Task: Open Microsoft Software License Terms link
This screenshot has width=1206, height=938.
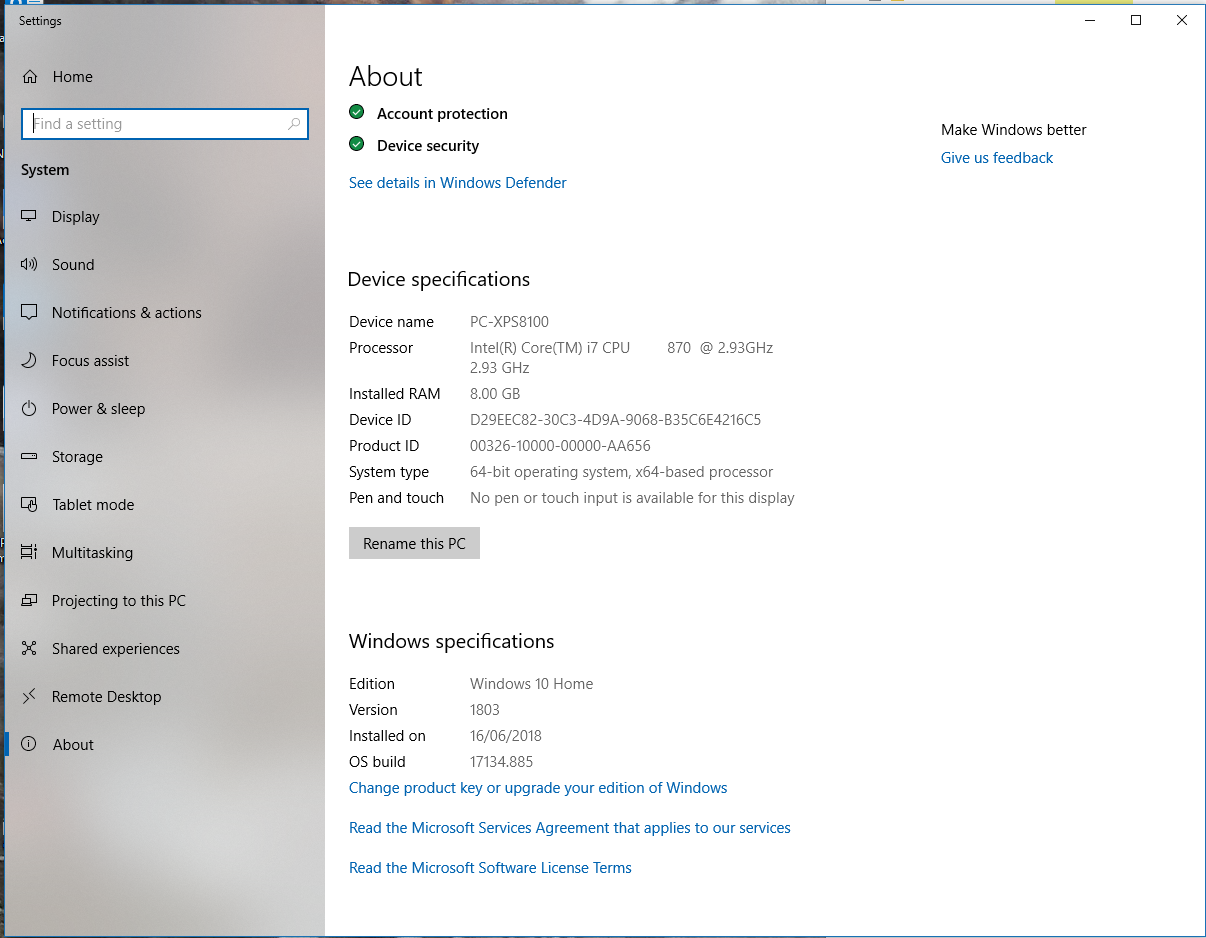Action: (x=490, y=868)
